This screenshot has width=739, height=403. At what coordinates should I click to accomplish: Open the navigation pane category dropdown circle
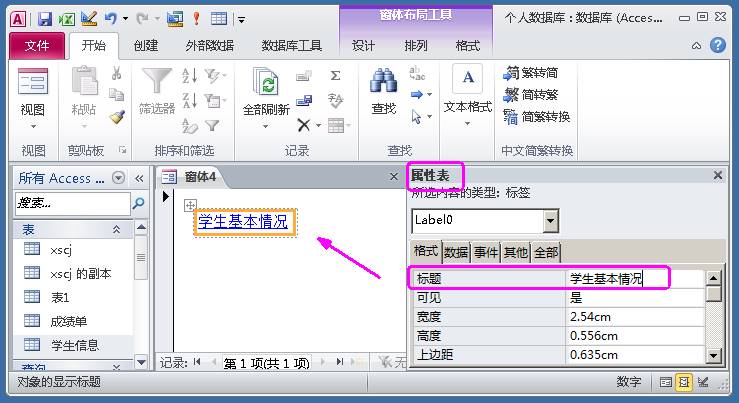pyautogui.click(x=118, y=178)
